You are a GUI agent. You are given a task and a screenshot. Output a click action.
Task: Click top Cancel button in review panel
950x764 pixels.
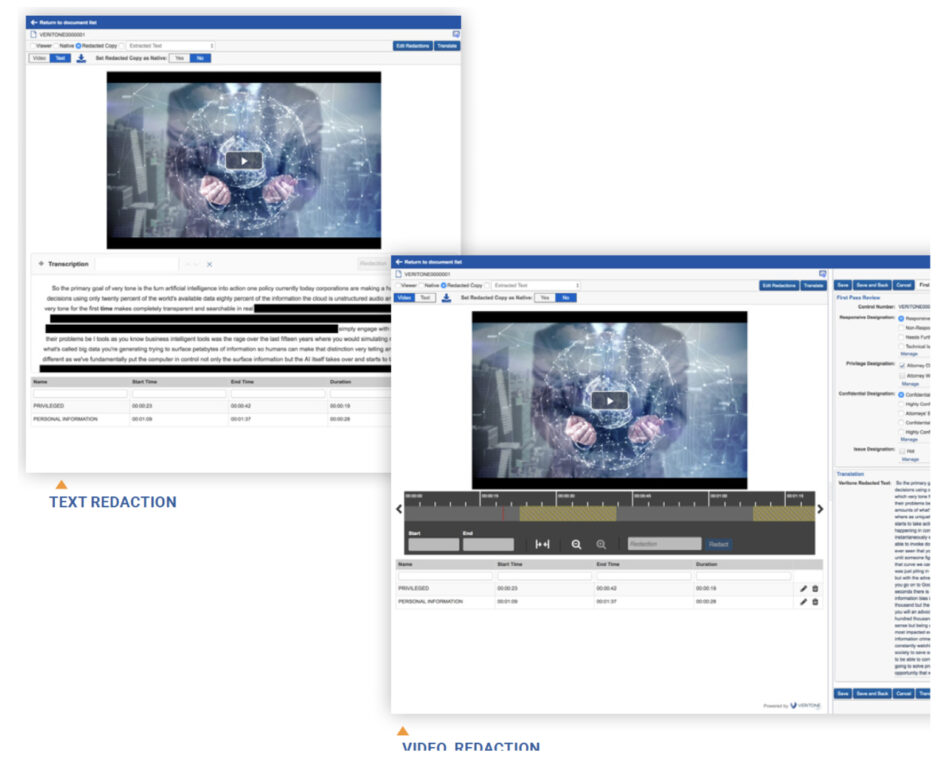pyautogui.click(x=903, y=285)
